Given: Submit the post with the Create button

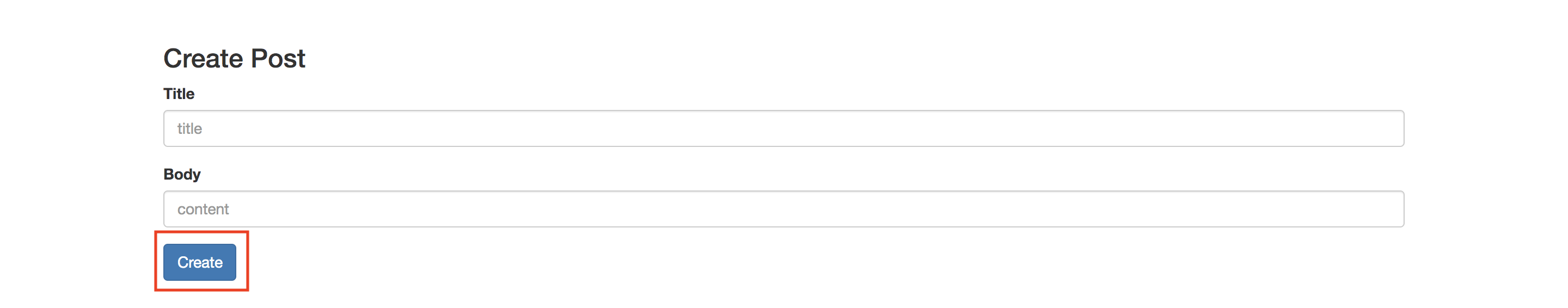Looking at the screenshot, I should coord(200,262).
